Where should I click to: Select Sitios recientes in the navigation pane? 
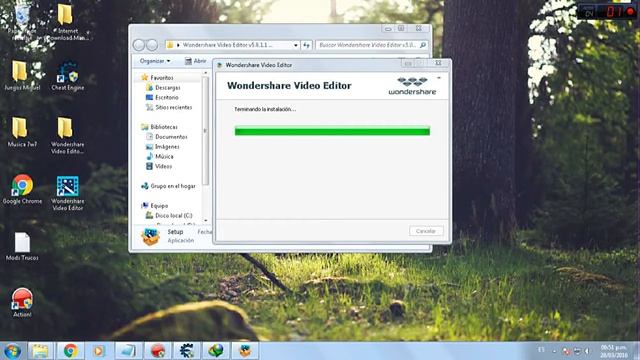[173, 107]
